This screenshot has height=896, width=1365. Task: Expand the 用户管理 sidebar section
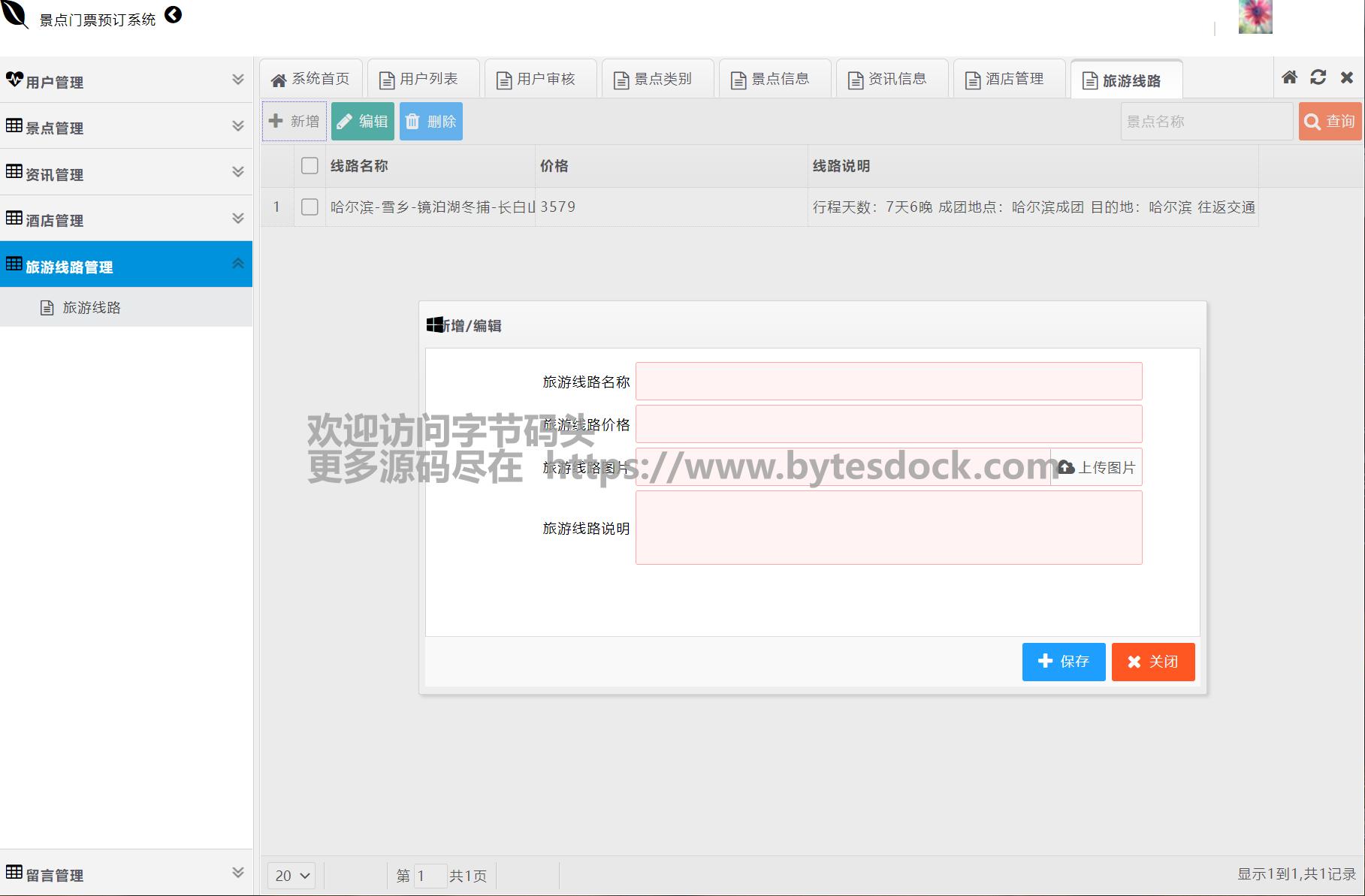click(126, 80)
